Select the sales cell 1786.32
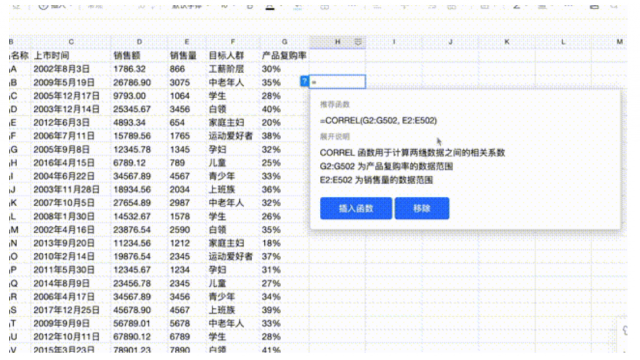The height and width of the screenshot is (360, 640). 139,69
